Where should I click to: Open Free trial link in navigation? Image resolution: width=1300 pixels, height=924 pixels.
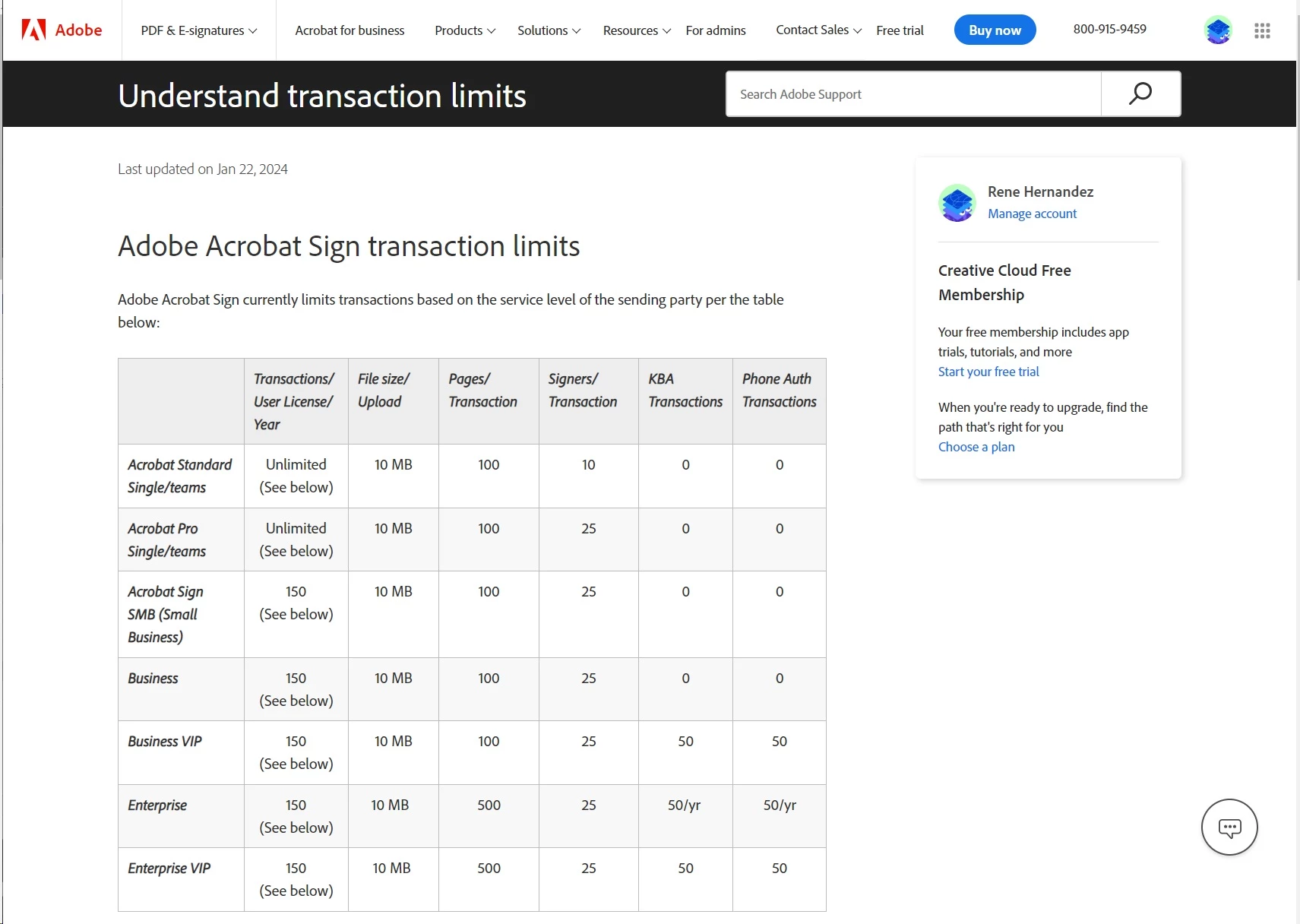point(900,30)
